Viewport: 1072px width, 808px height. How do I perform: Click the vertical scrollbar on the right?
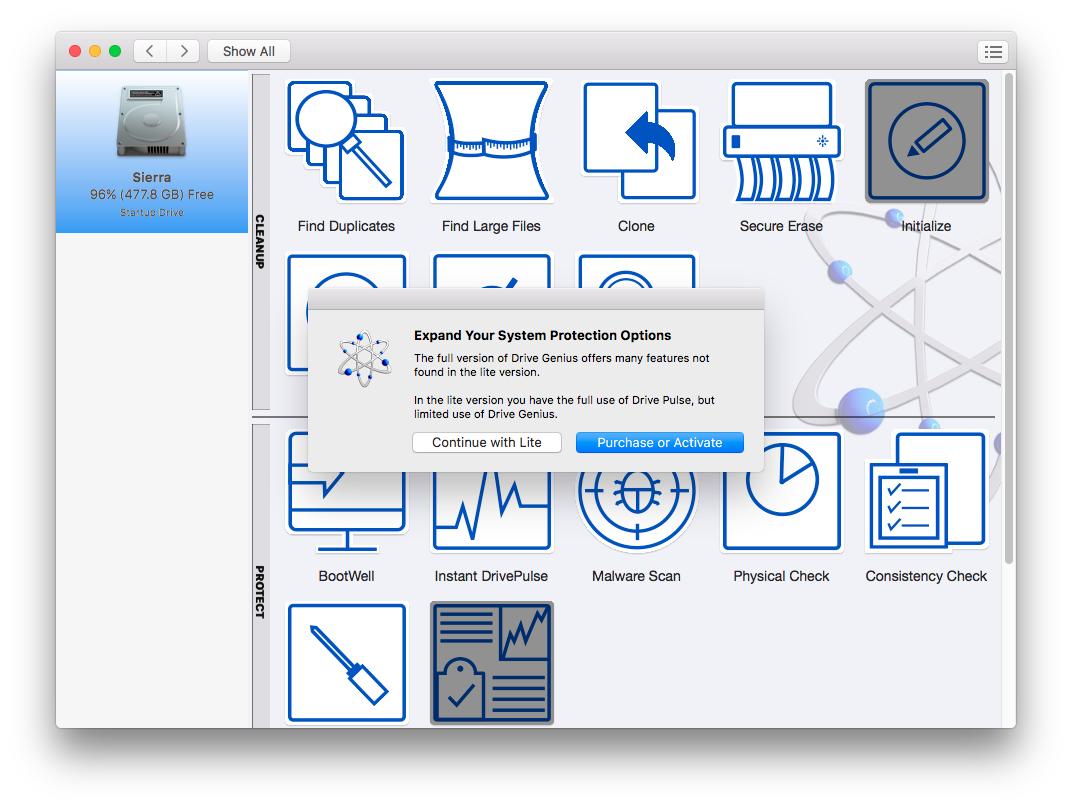(1009, 300)
